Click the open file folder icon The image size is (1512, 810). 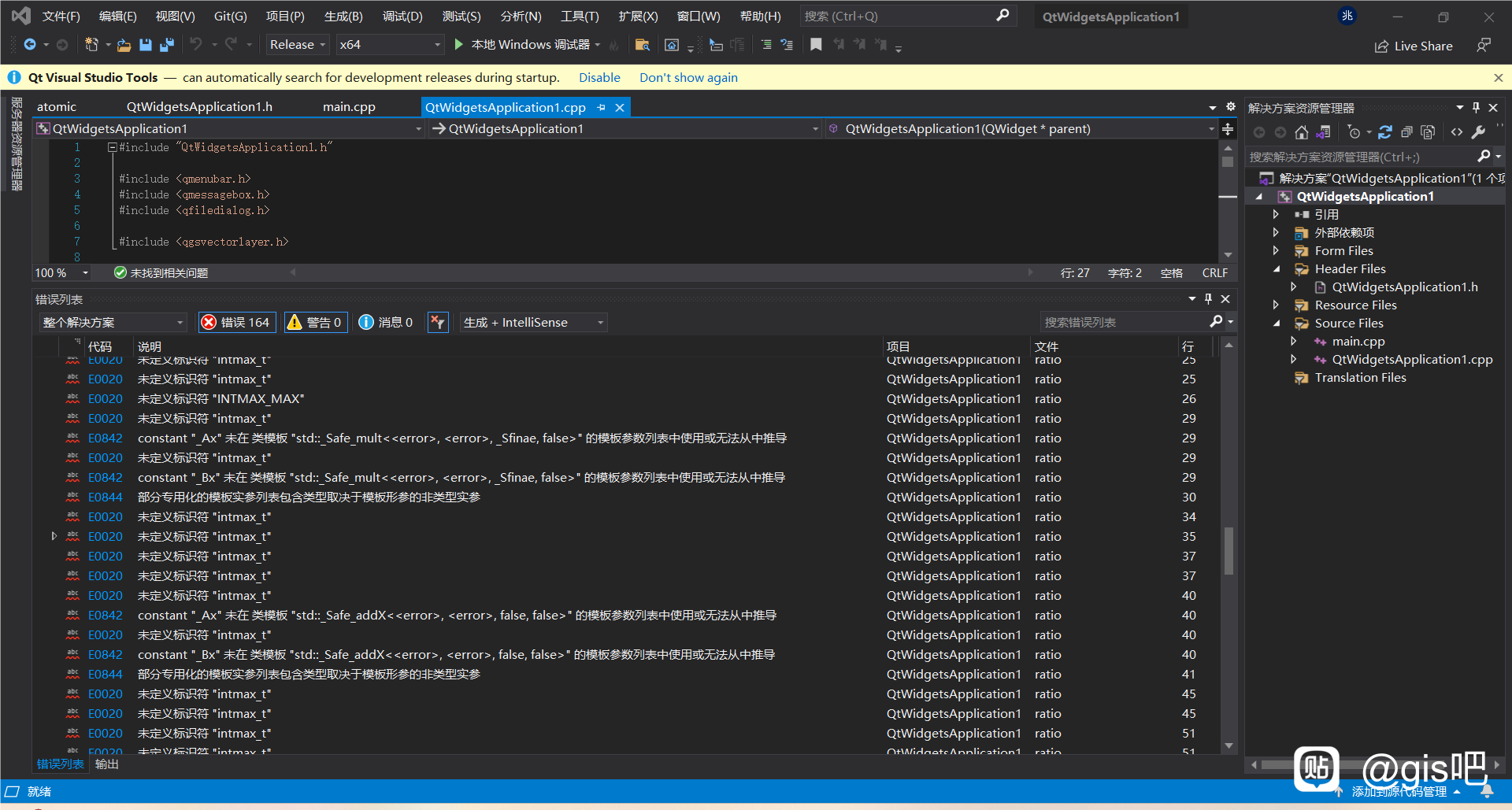click(124, 45)
